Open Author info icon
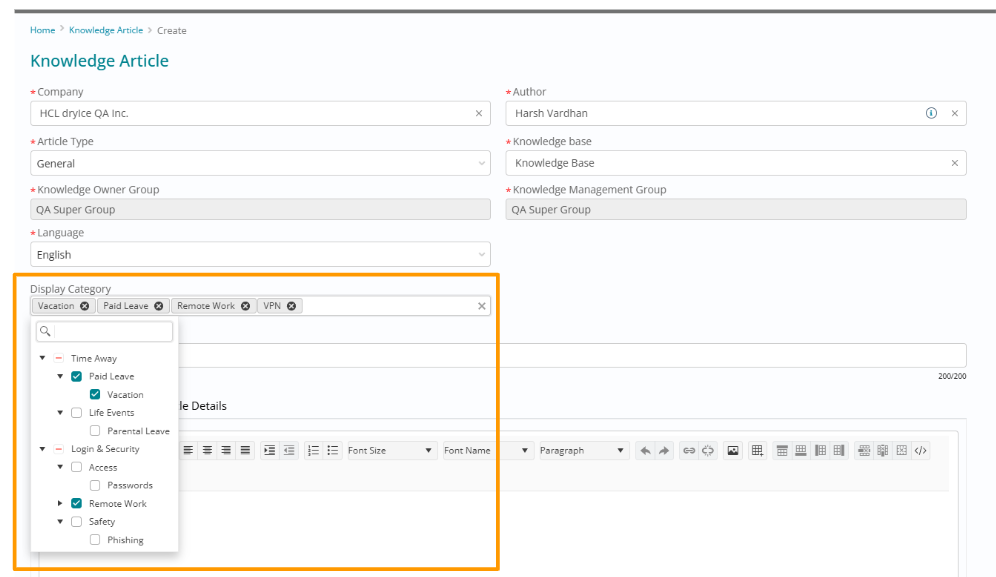This screenshot has width=996, height=577. click(931, 113)
